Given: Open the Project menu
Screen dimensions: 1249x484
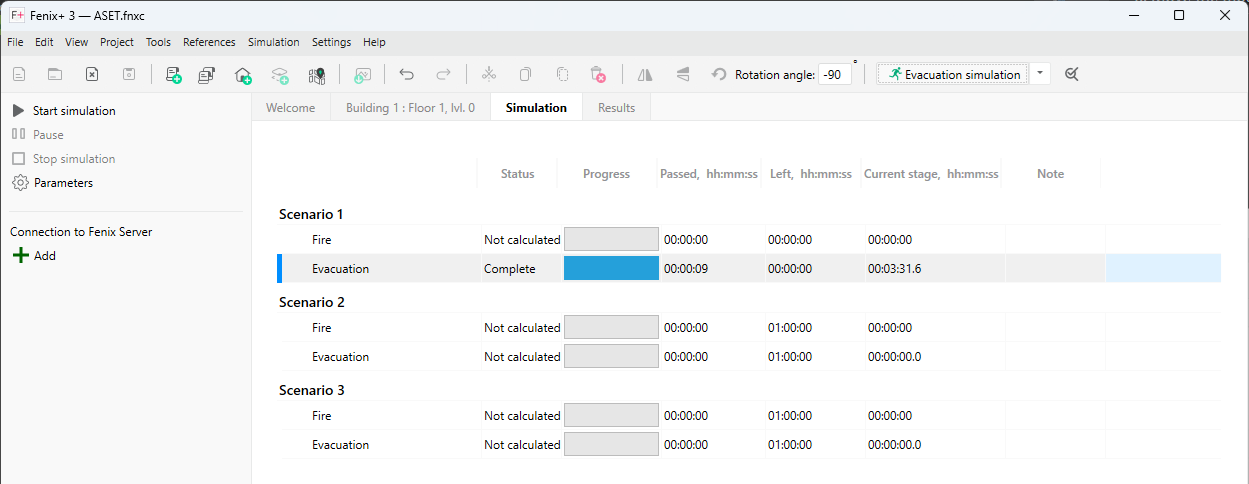Looking at the screenshot, I should click(117, 42).
